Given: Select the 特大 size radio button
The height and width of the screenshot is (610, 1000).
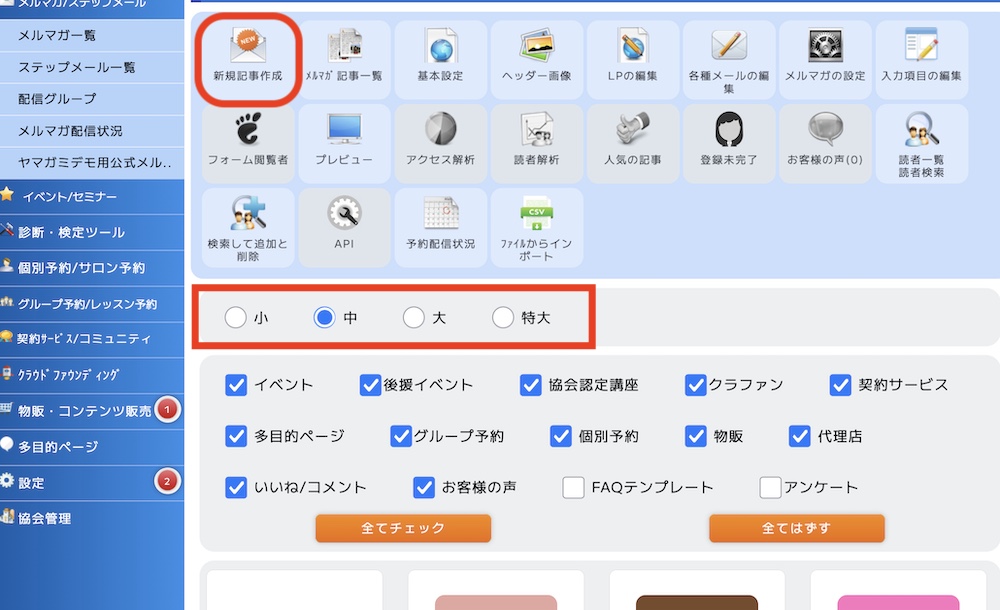Looking at the screenshot, I should pyautogui.click(x=503, y=318).
